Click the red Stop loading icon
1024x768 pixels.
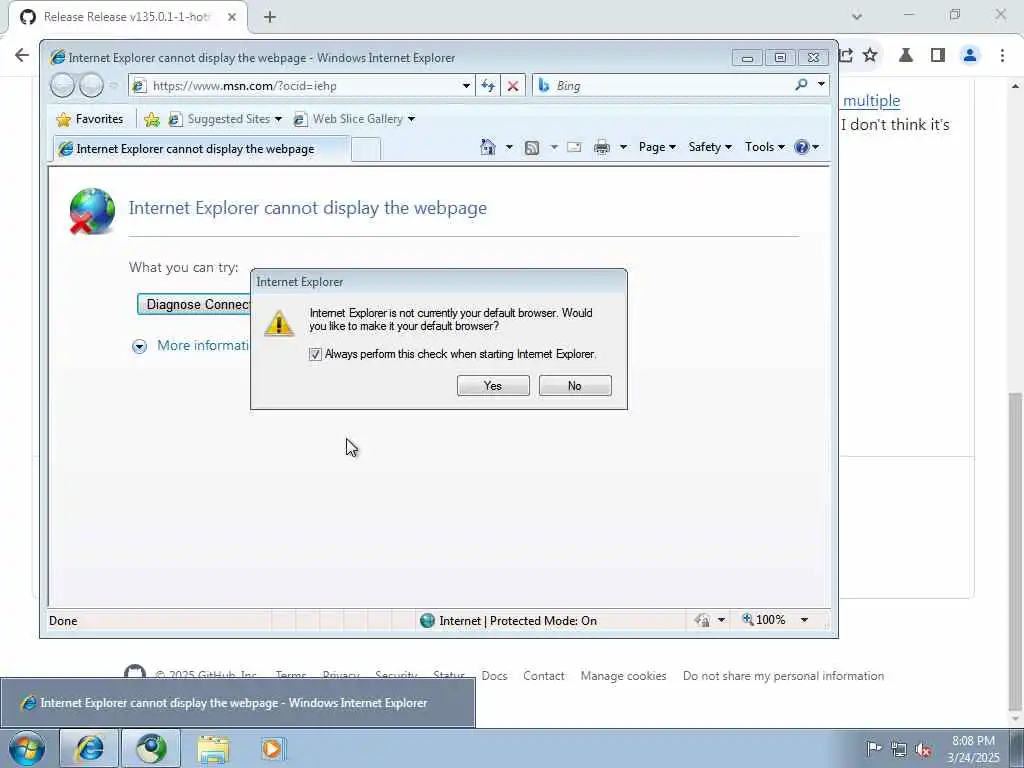pyautogui.click(x=513, y=86)
